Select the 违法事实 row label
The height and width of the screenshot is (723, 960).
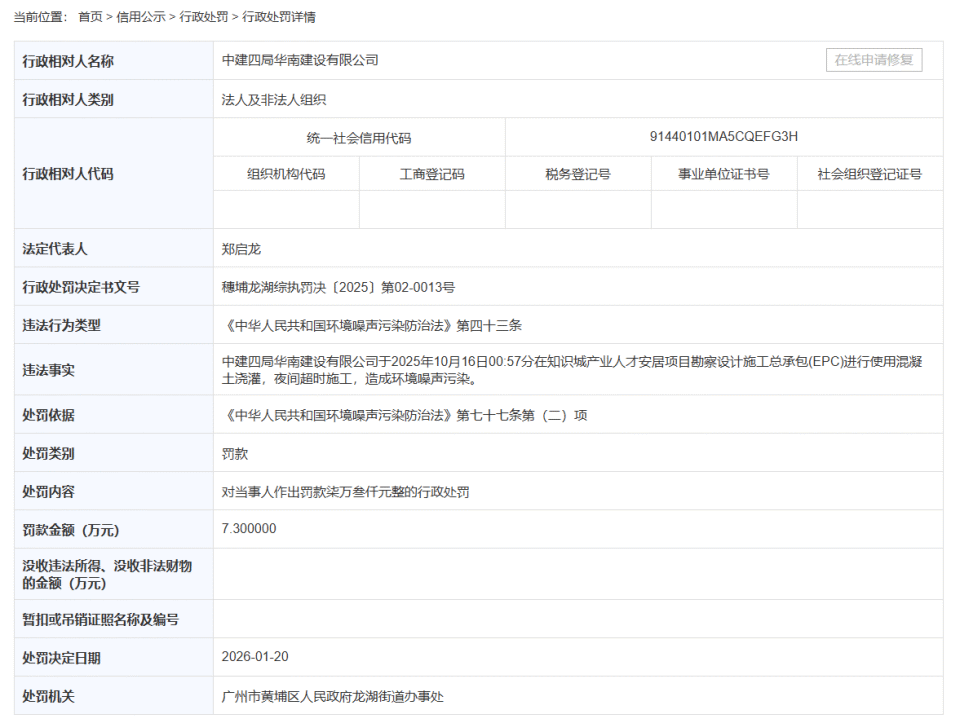[48, 370]
